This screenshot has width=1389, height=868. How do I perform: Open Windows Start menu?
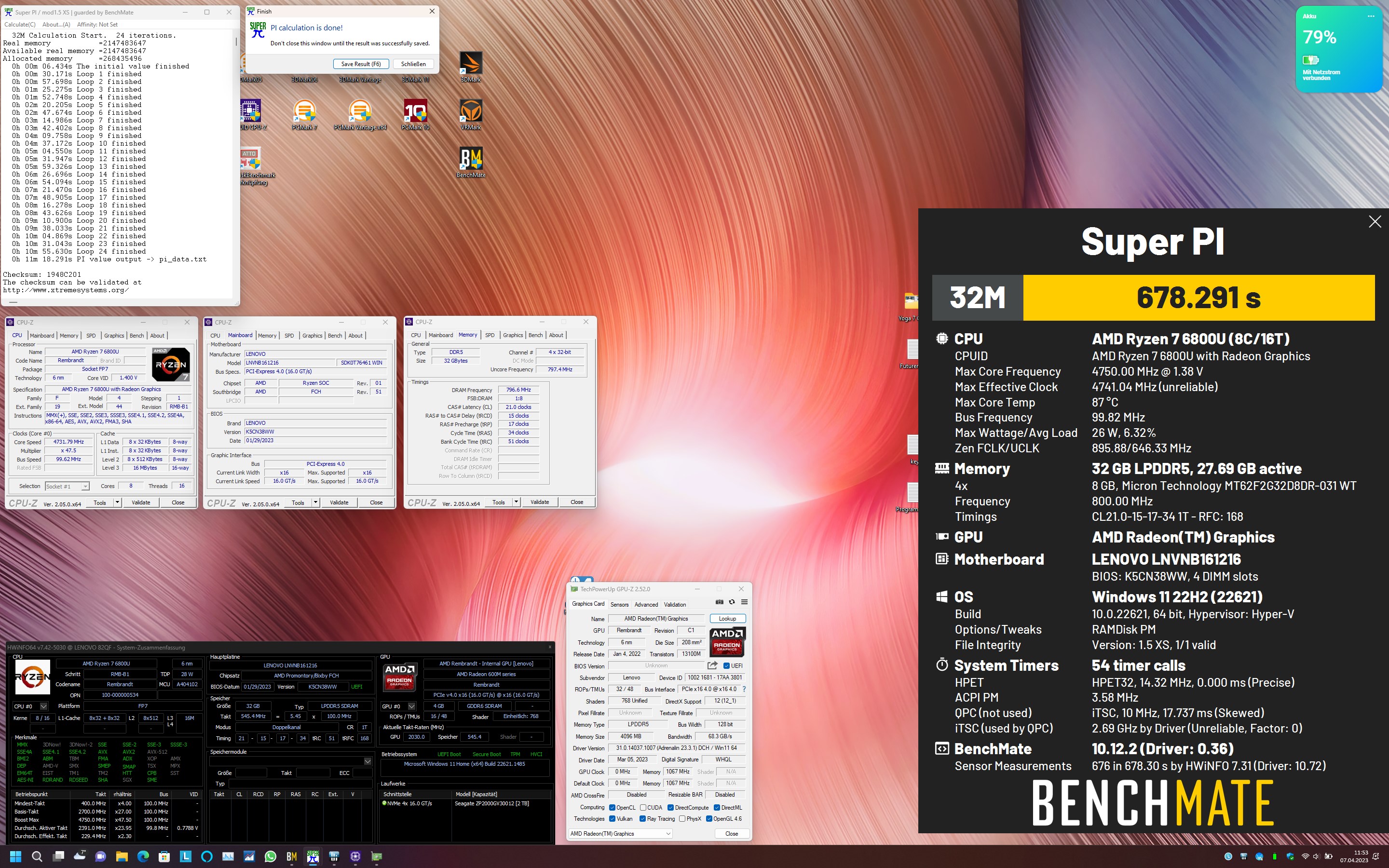[x=15, y=856]
